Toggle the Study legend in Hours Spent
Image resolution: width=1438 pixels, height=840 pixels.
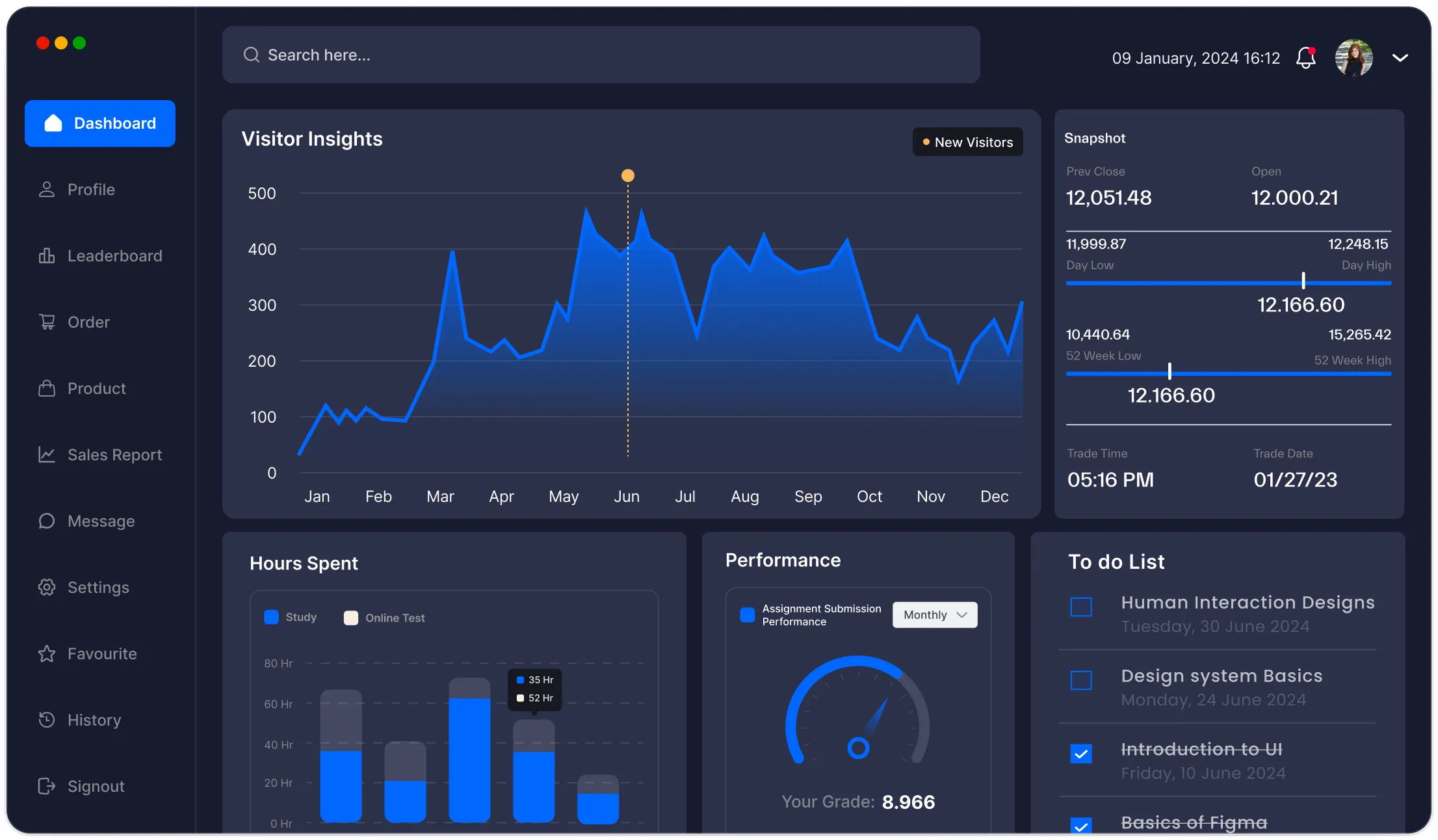pyautogui.click(x=272, y=618)
